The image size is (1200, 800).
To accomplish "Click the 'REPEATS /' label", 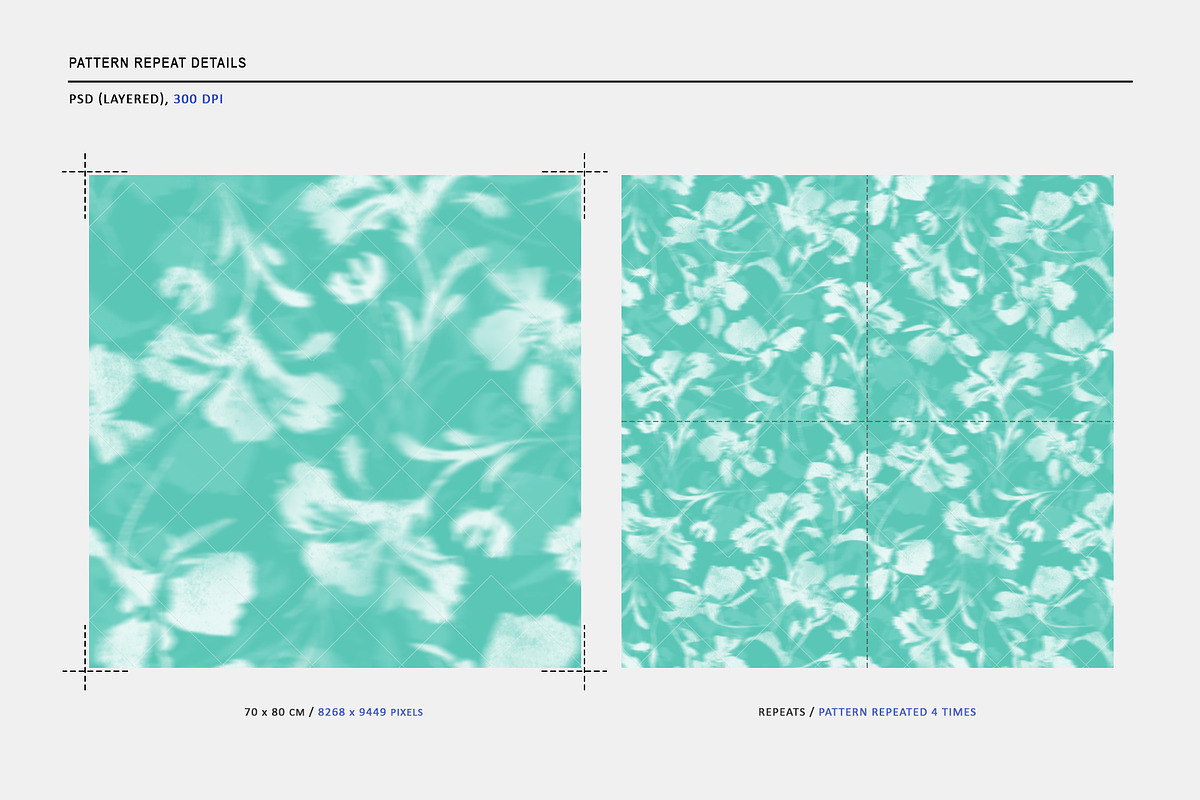I will (x=786, y=712).
